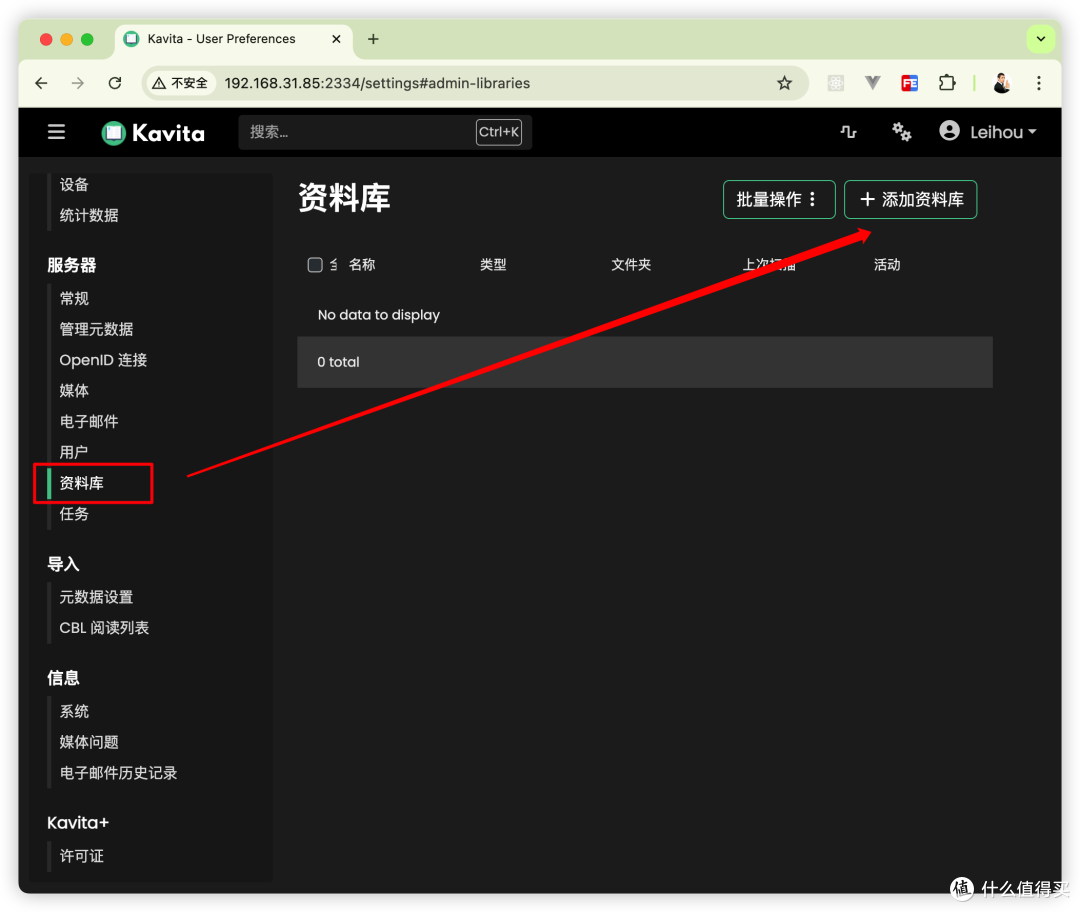
Task: Expand the browser tab search chevron
Action: coord(1041,39)
